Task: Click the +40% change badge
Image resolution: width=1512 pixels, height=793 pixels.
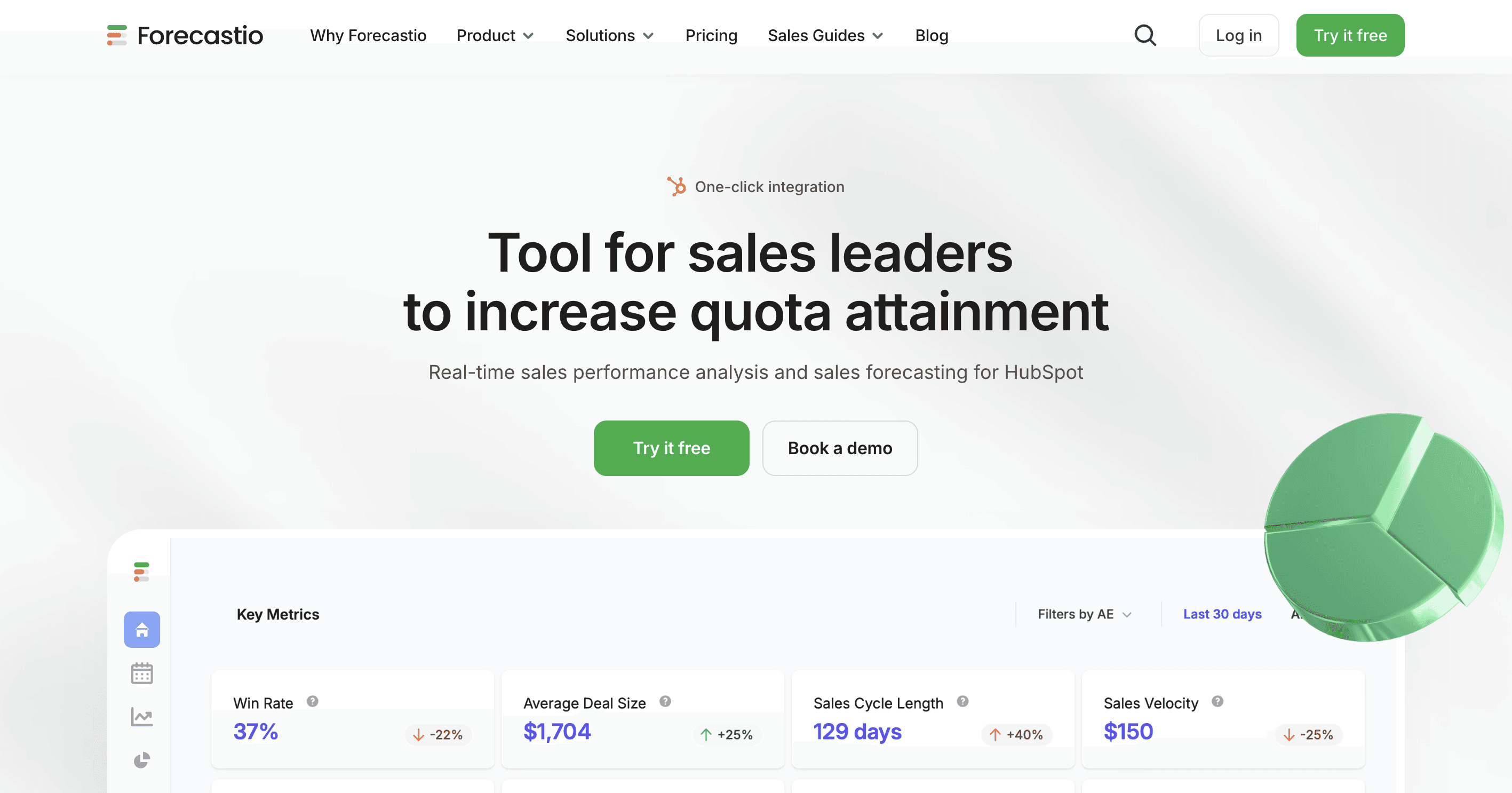Action: (1016, 735)
